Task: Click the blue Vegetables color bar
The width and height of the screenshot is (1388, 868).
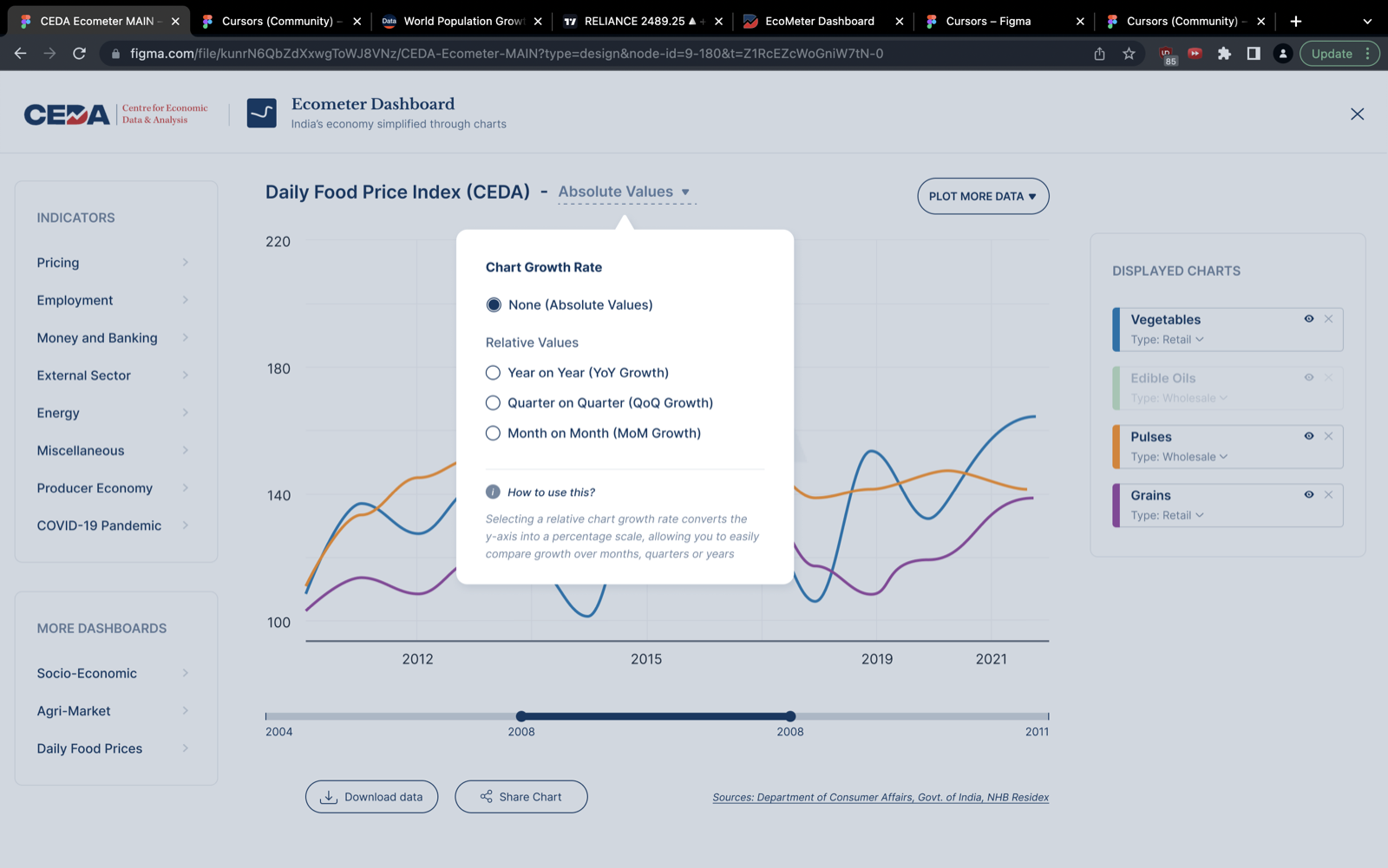Action: pos(1116,330)
